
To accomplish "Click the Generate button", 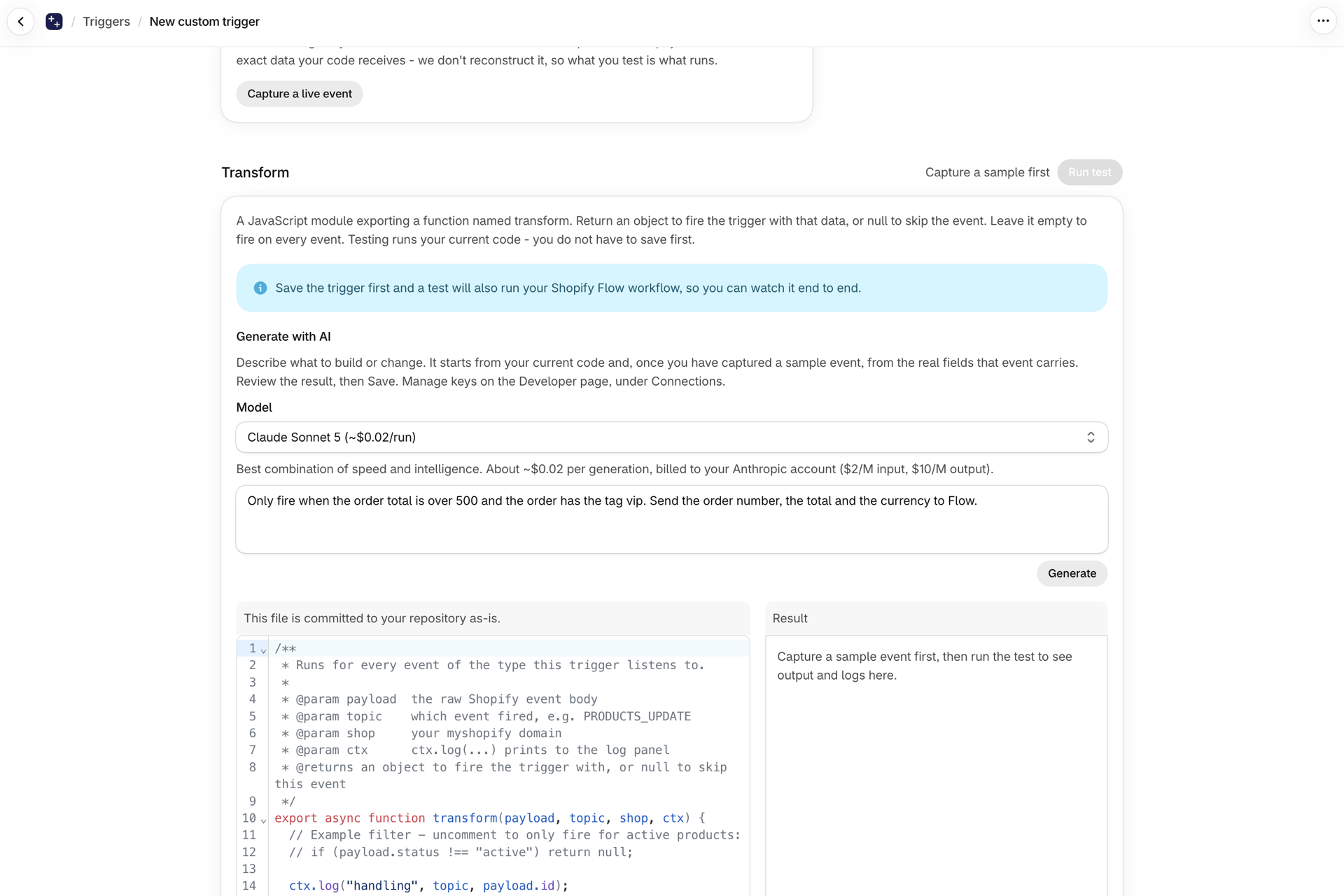I will tap(1072, 573).
